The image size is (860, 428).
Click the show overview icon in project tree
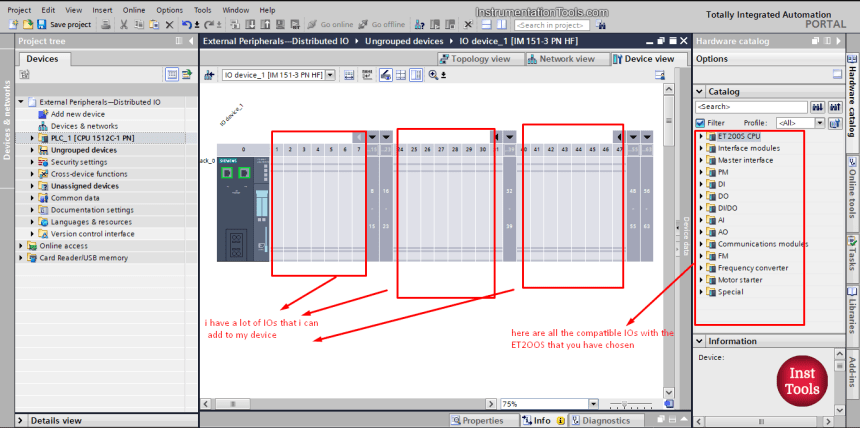click(172, 74)
